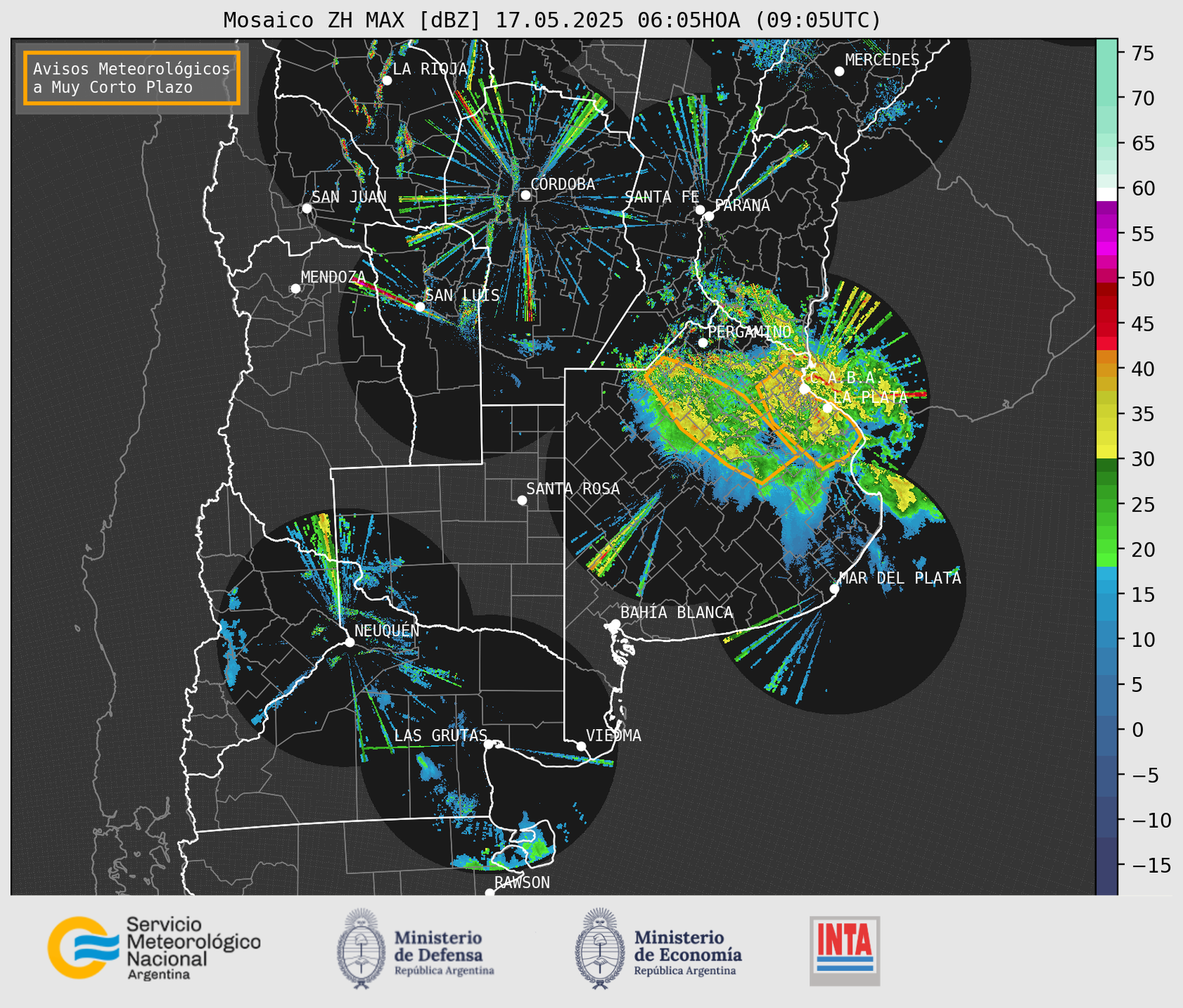Image resolution: width=1183 pixels, height=1008 pixels.
Task: Click the MERCEDES city label
Action: 882,60
